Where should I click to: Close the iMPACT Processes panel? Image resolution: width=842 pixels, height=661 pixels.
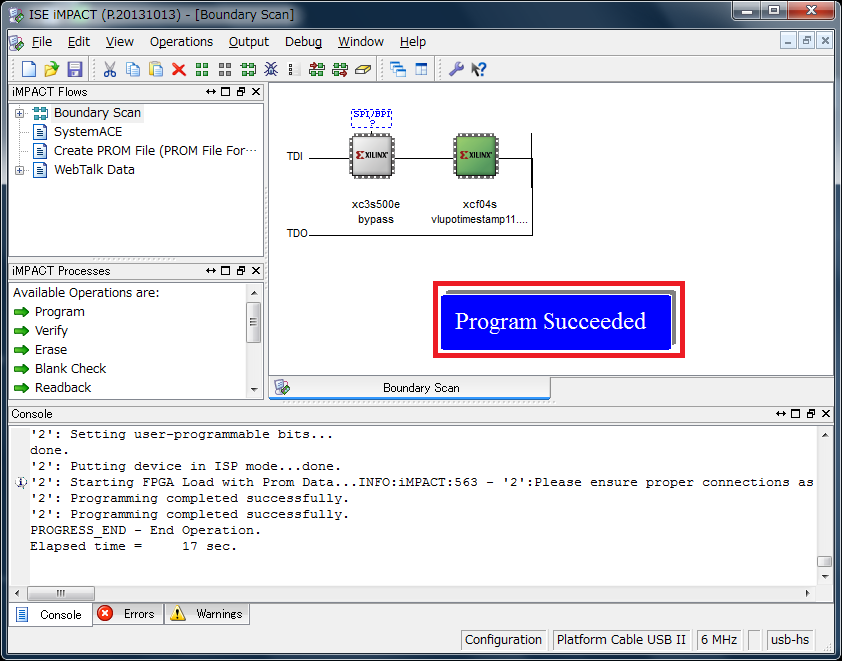(256, 271)
